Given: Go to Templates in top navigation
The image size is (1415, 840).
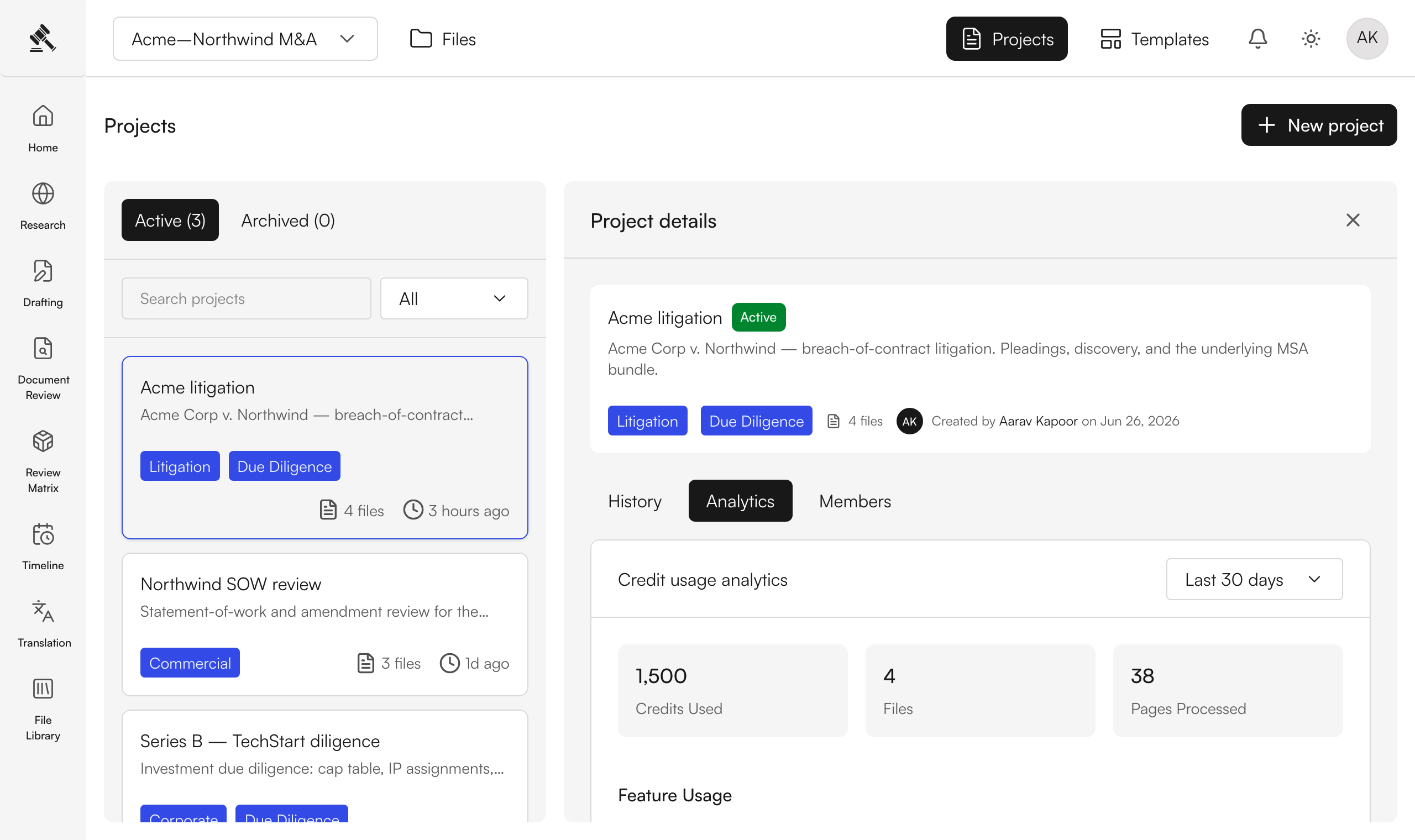Looking at the screenshot, I should 1154,39.
